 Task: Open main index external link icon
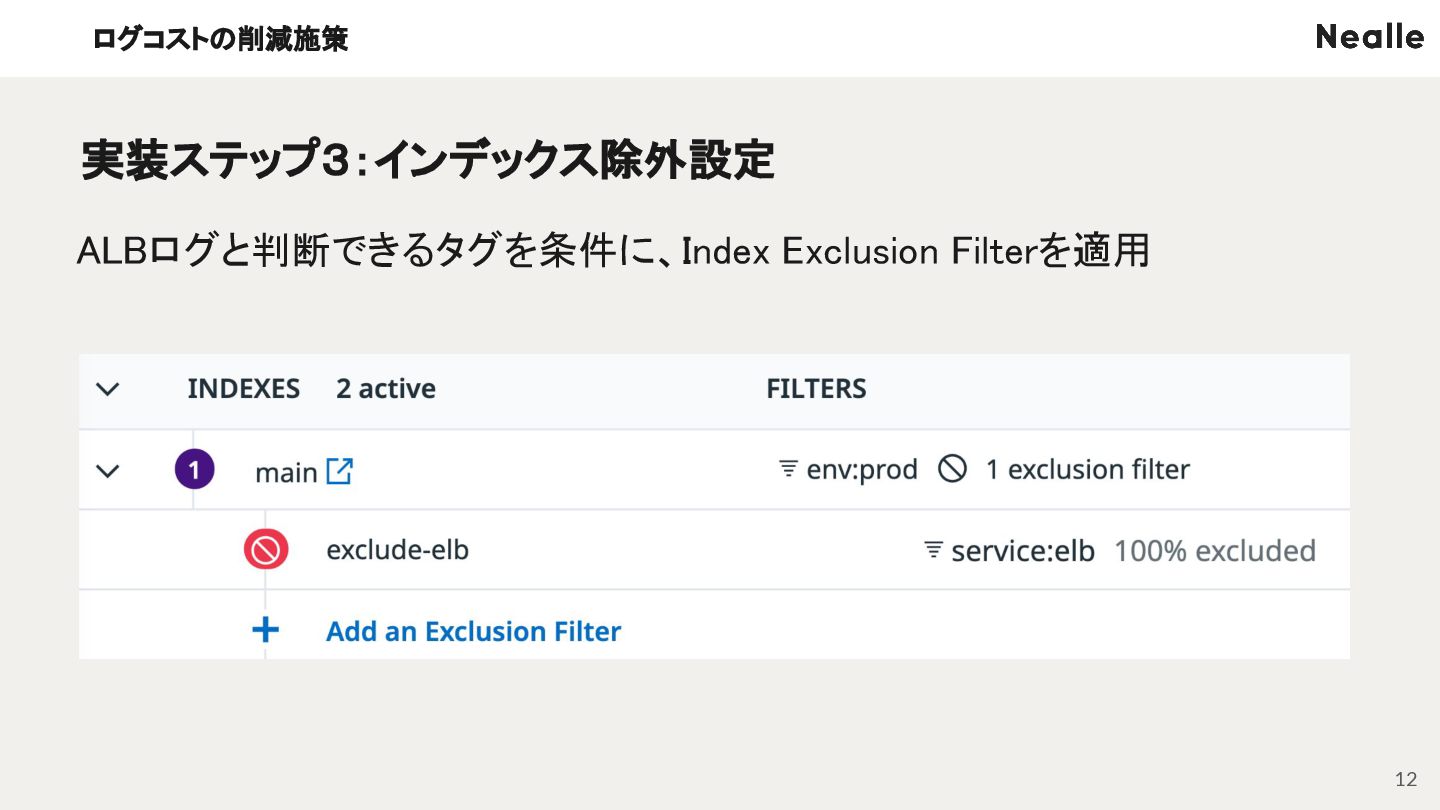click(340, 471)
